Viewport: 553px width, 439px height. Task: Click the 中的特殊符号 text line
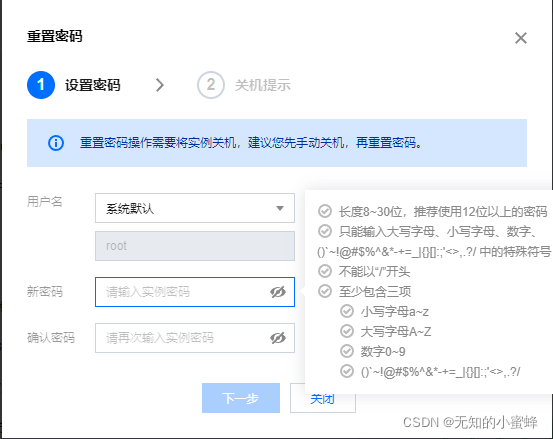coord(434,251)
